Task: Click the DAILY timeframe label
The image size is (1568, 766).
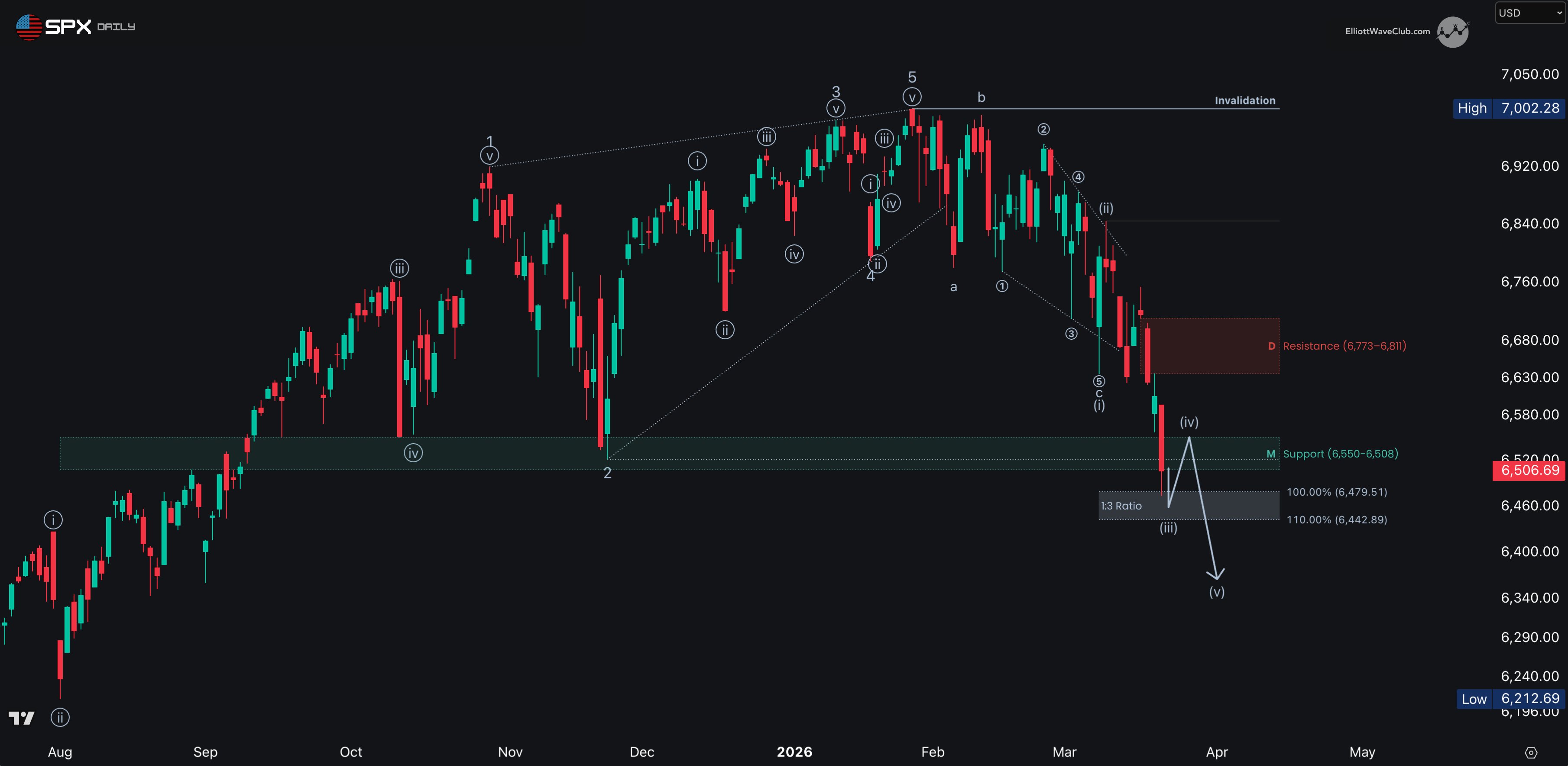Action: click(x=116, y=27)
